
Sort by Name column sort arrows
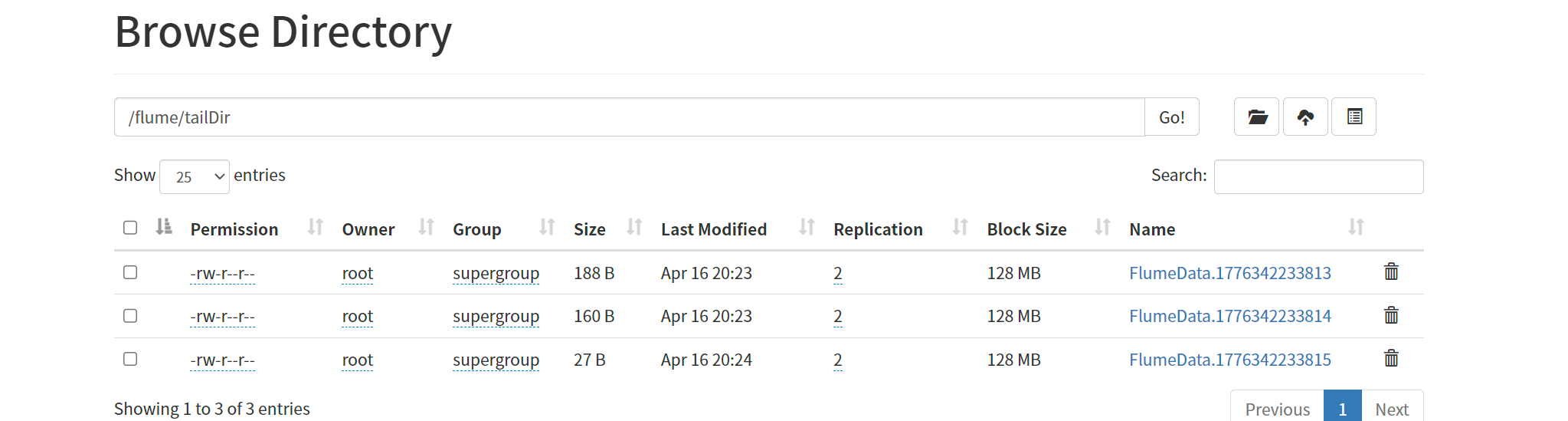(1356, 227)
